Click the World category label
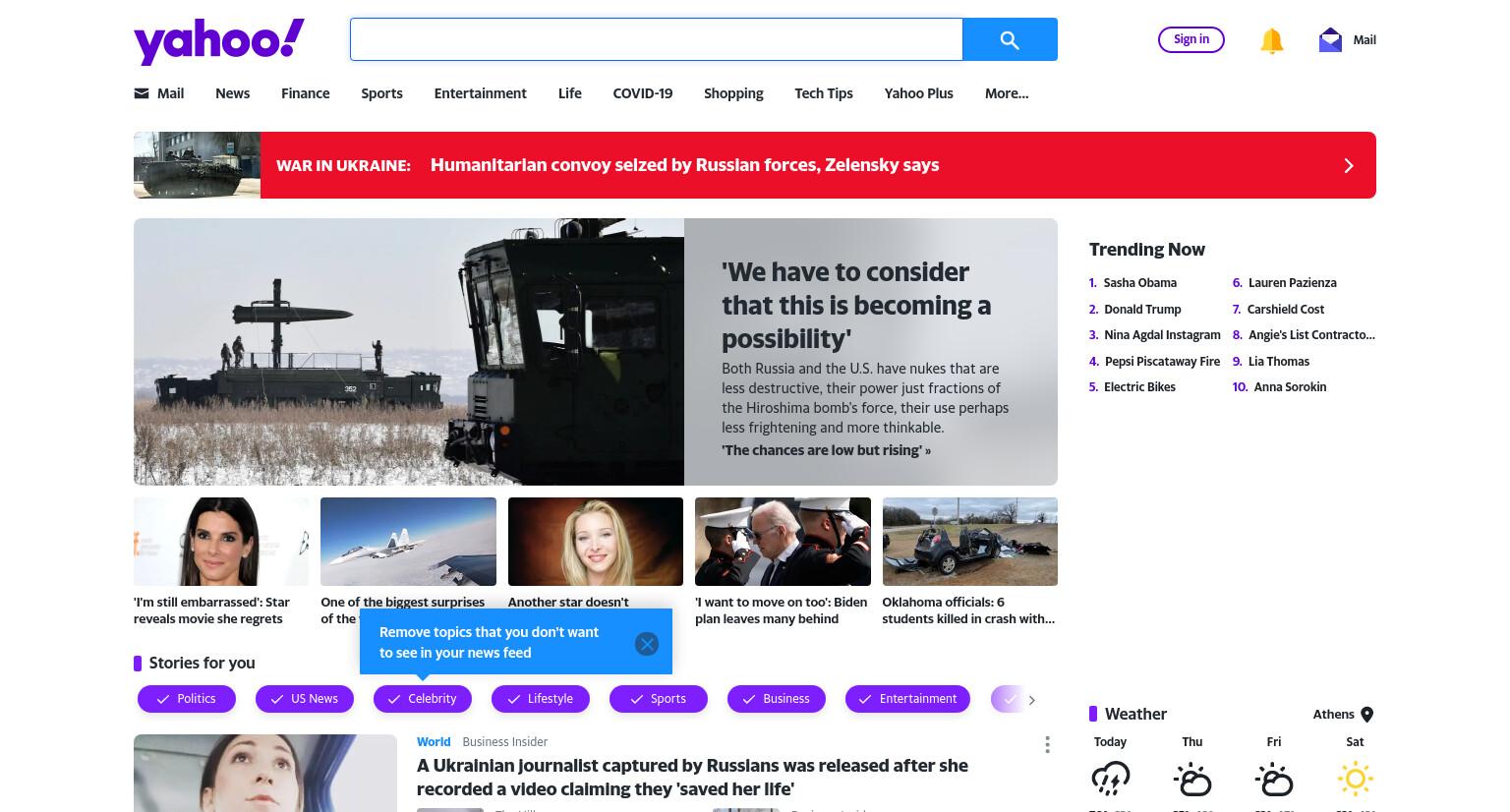 434,742
